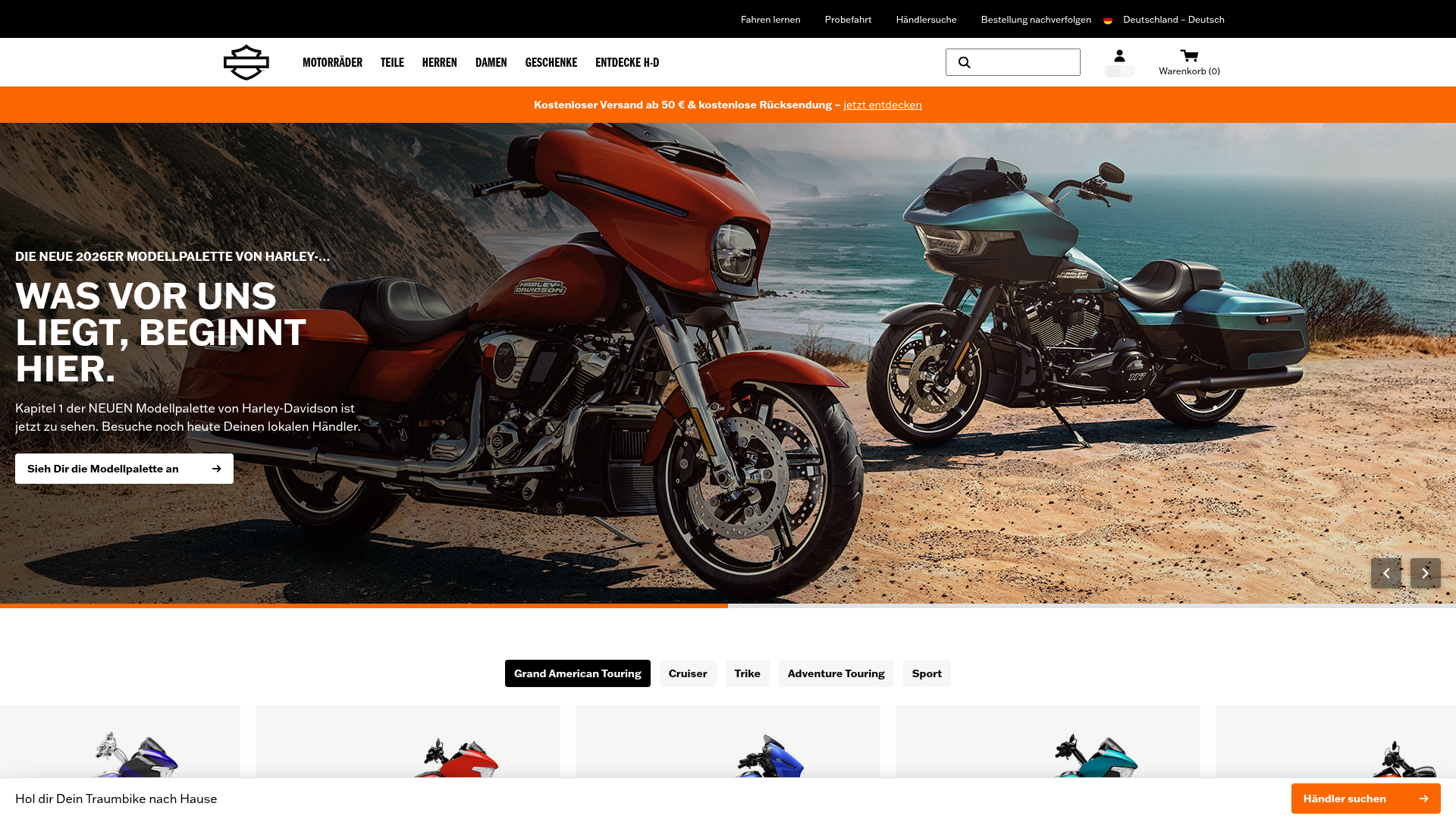Focus the search input field

(x=1013, y=62)
